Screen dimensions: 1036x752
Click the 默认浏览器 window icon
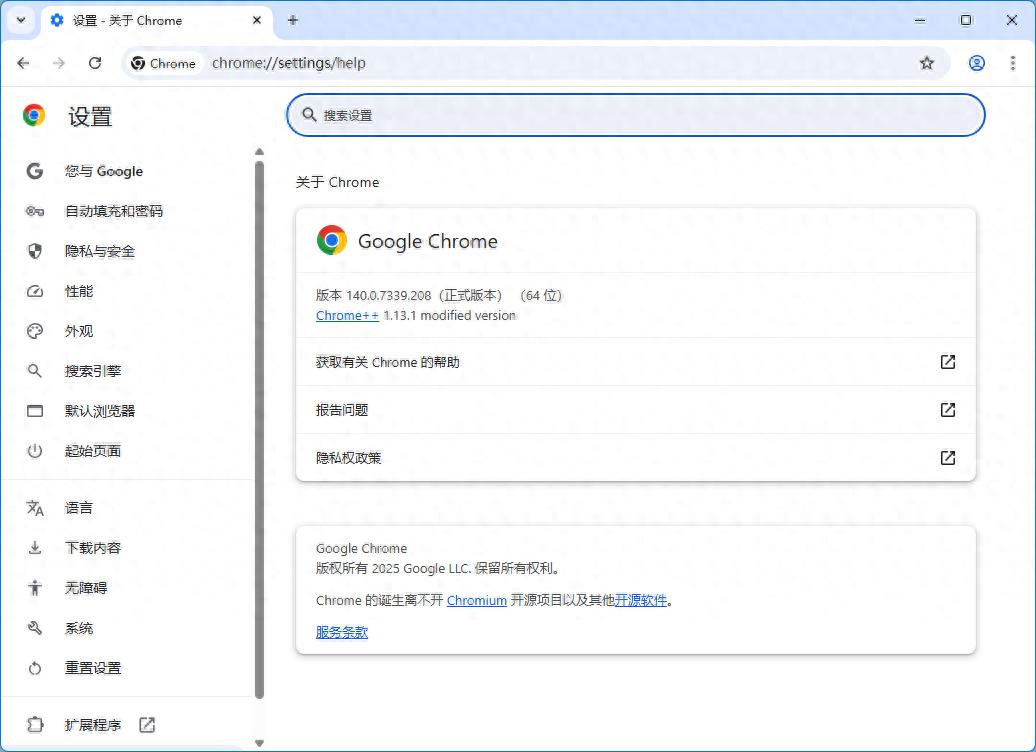coord(35,411)
